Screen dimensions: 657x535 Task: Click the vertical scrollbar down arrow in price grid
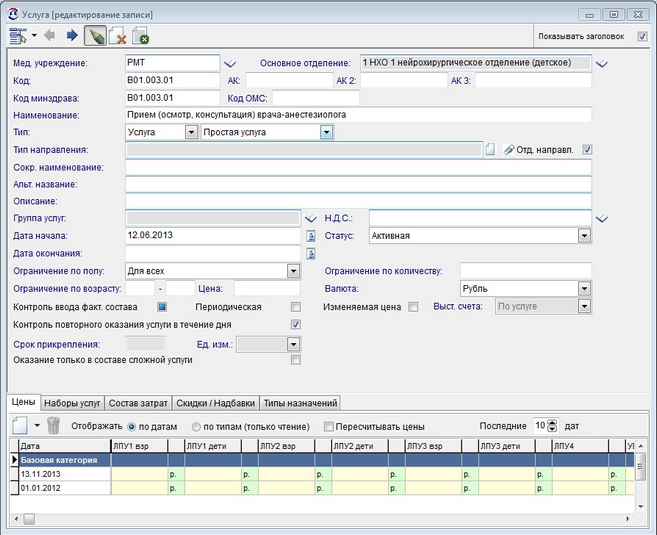(641, 507)
